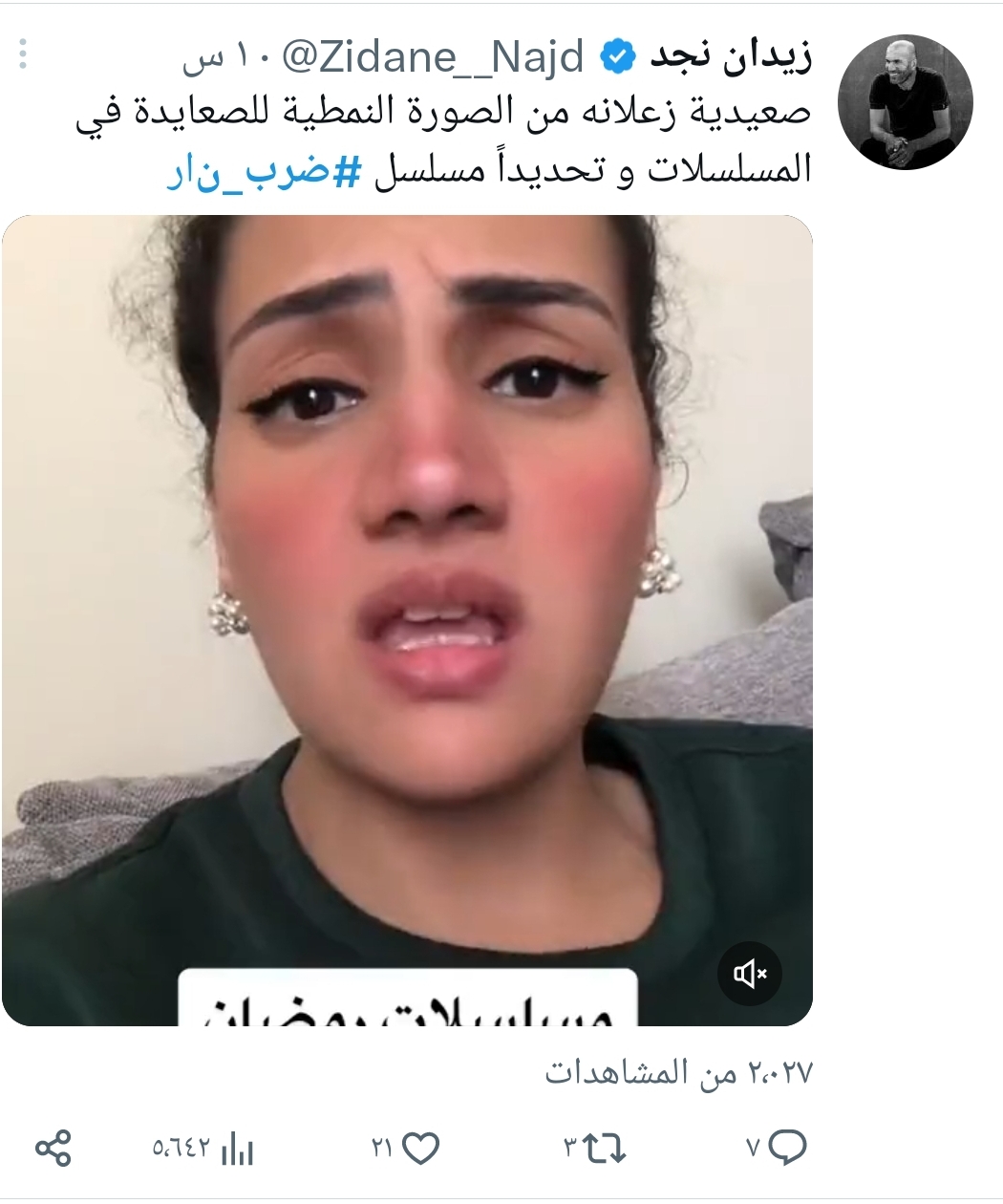Tap the retweet arrows icon

[605, 1147]
